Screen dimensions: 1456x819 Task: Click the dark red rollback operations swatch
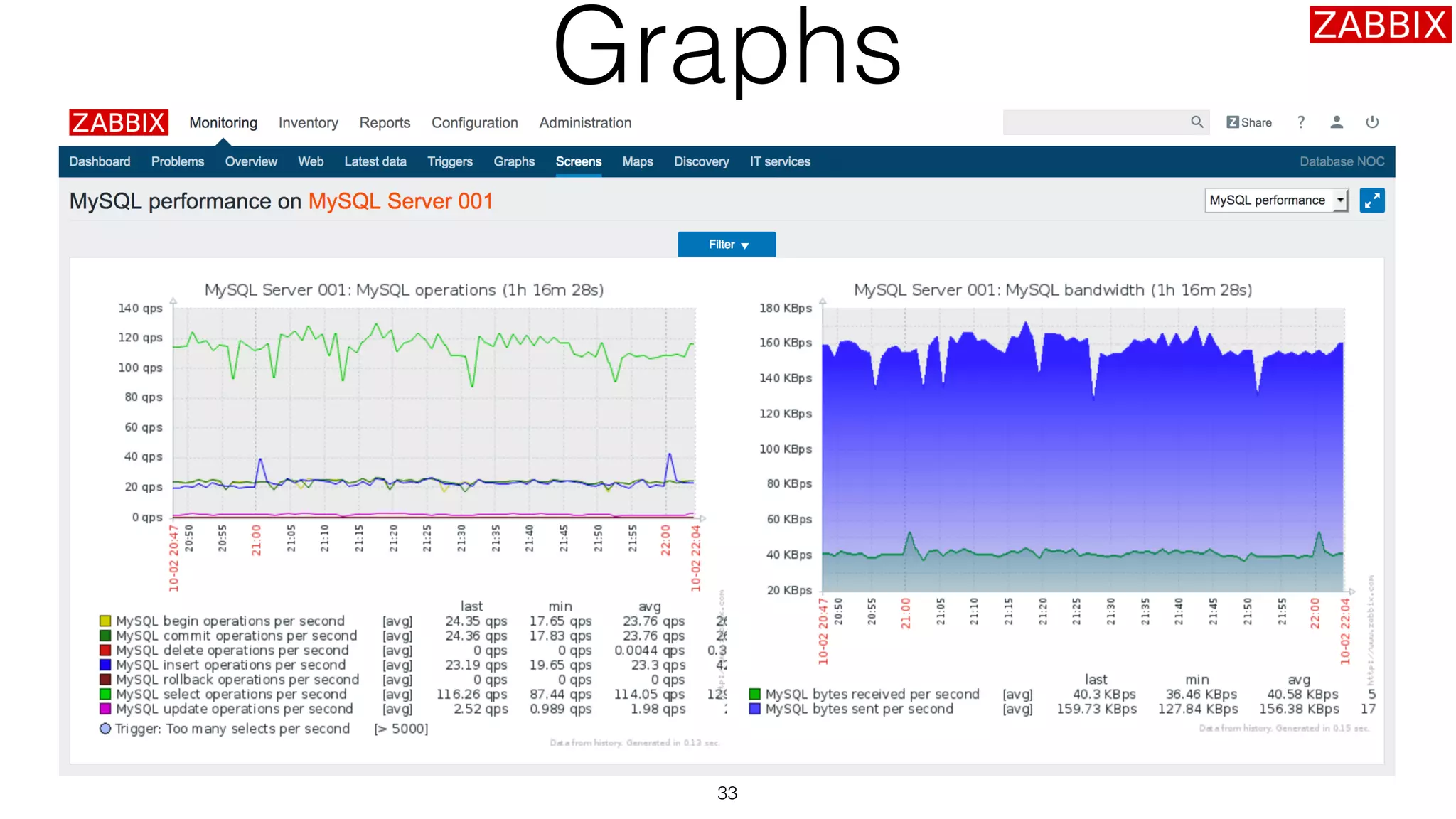pos(105,679)
